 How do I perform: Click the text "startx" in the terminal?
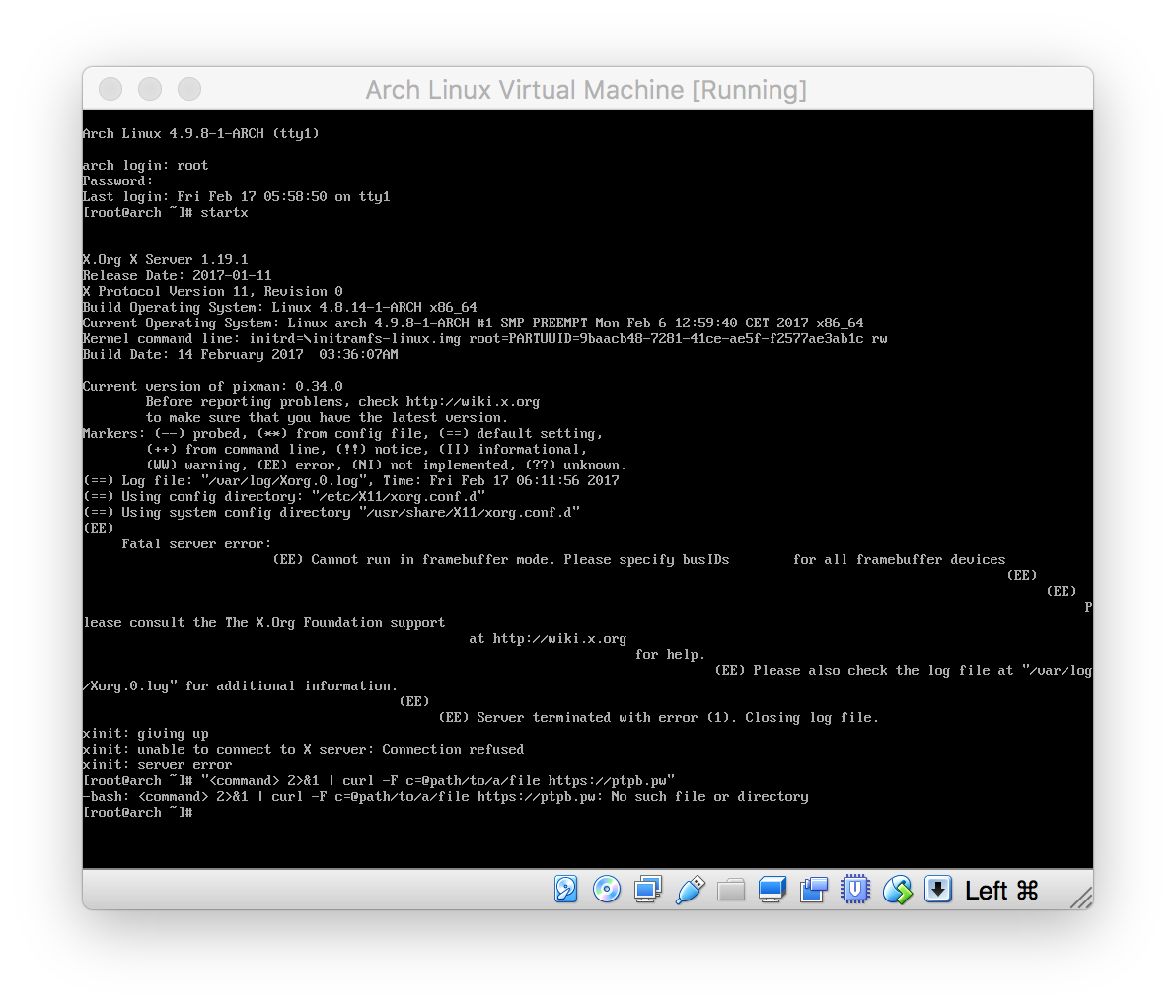(224, 212)
